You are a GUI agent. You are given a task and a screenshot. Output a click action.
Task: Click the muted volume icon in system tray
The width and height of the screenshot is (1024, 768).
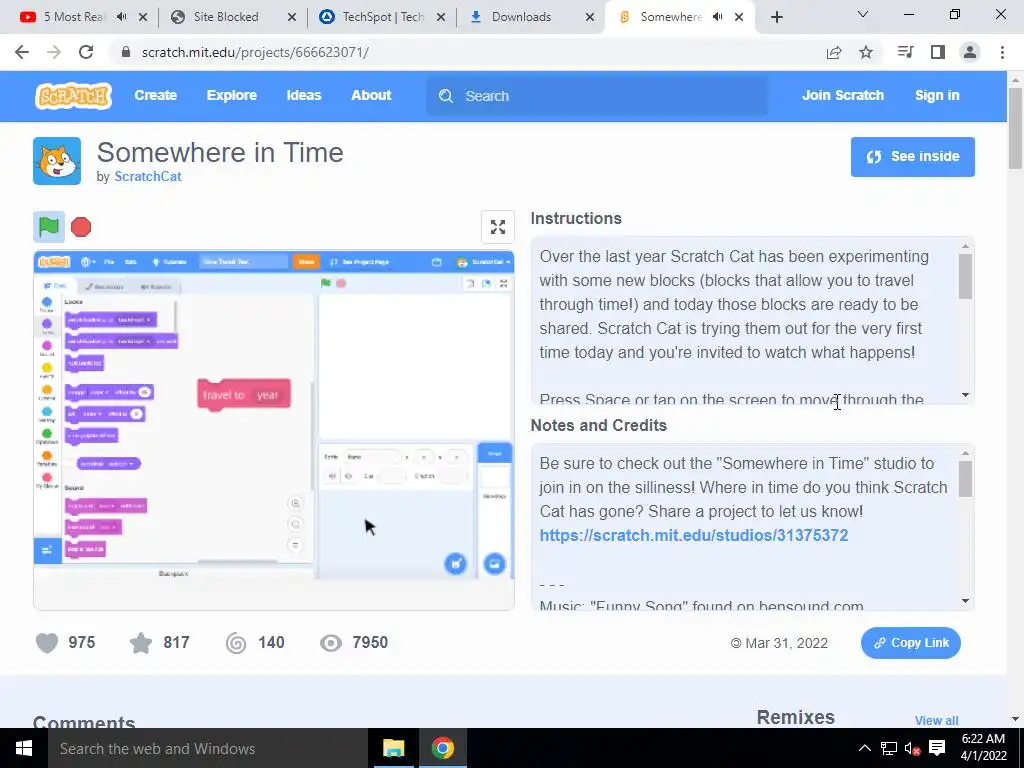click(x=912, y=748)
